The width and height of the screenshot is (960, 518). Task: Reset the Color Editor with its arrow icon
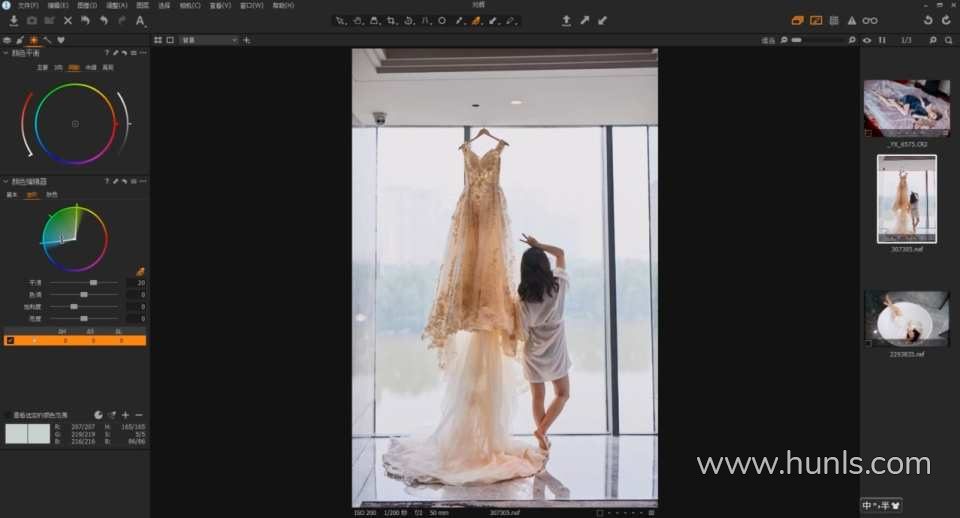tap(124, 181)
